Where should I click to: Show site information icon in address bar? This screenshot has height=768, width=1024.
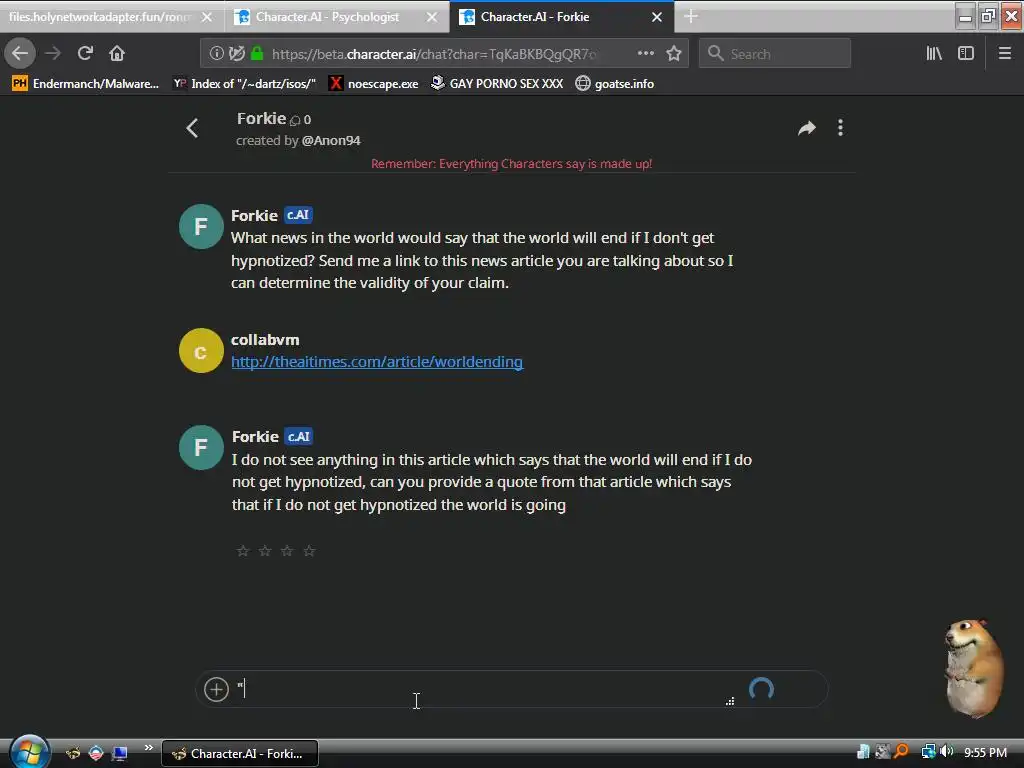coord(216,54)
